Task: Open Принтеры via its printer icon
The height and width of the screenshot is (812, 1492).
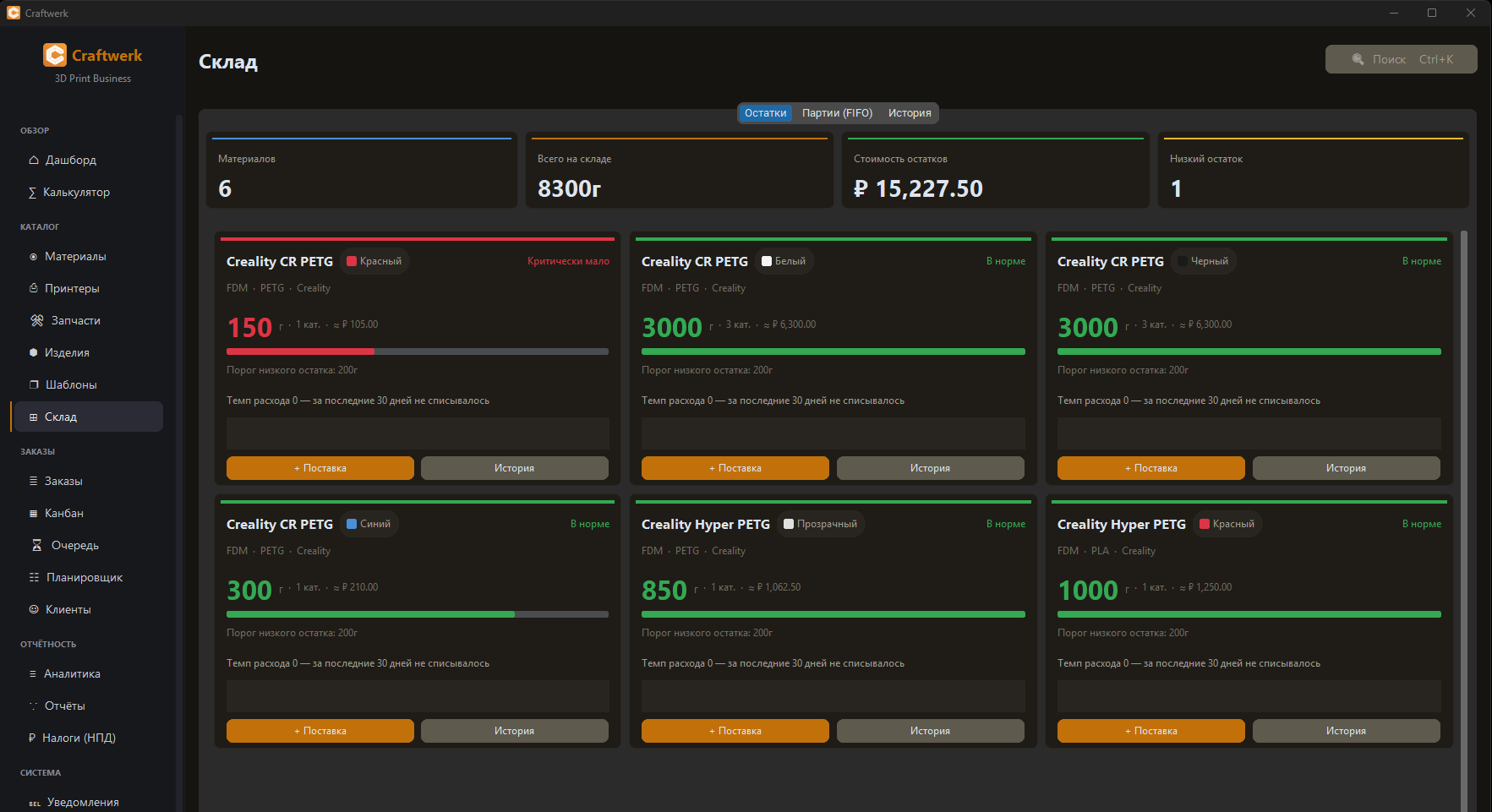Action: [34, 288]
